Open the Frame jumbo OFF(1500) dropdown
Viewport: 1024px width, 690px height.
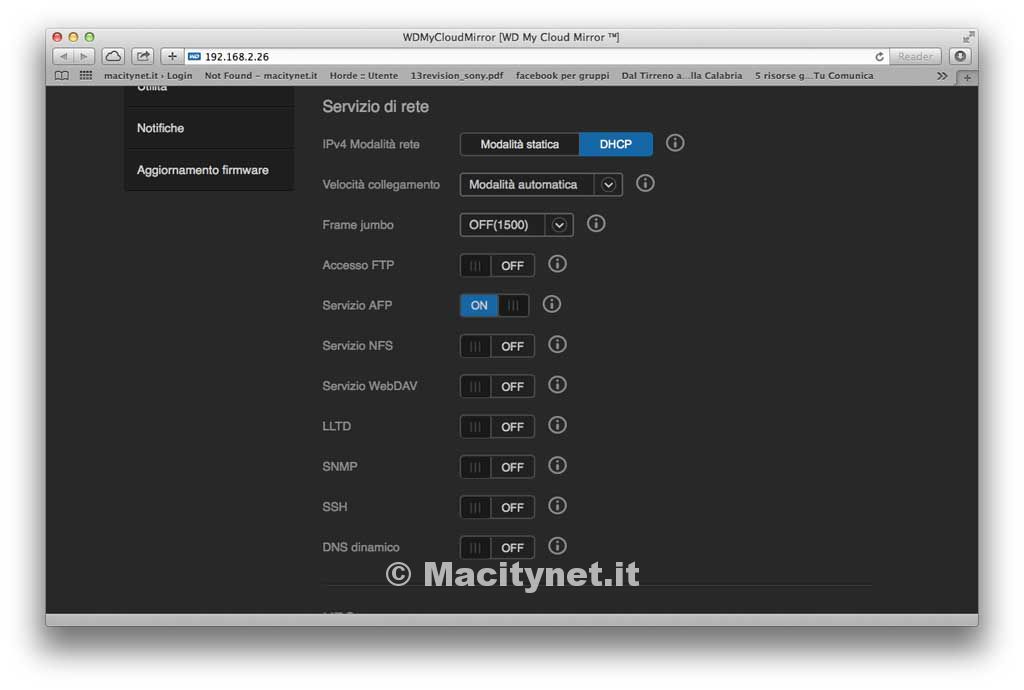[517, 225]
